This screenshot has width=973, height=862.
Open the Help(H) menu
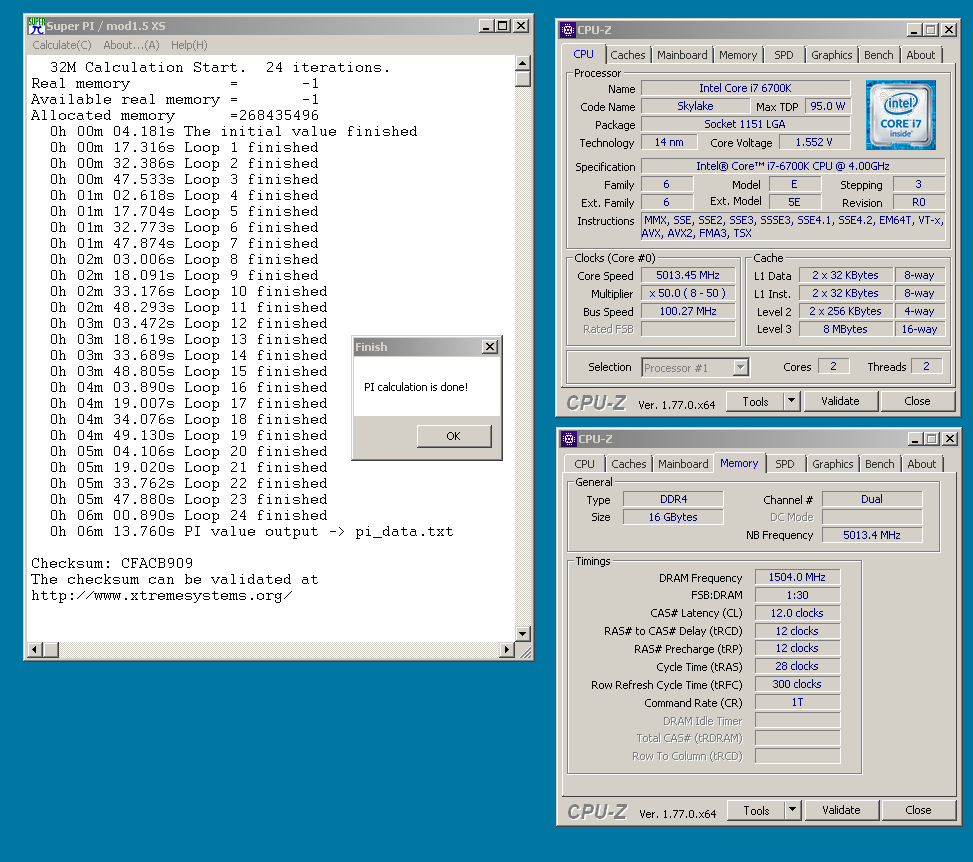189,45
